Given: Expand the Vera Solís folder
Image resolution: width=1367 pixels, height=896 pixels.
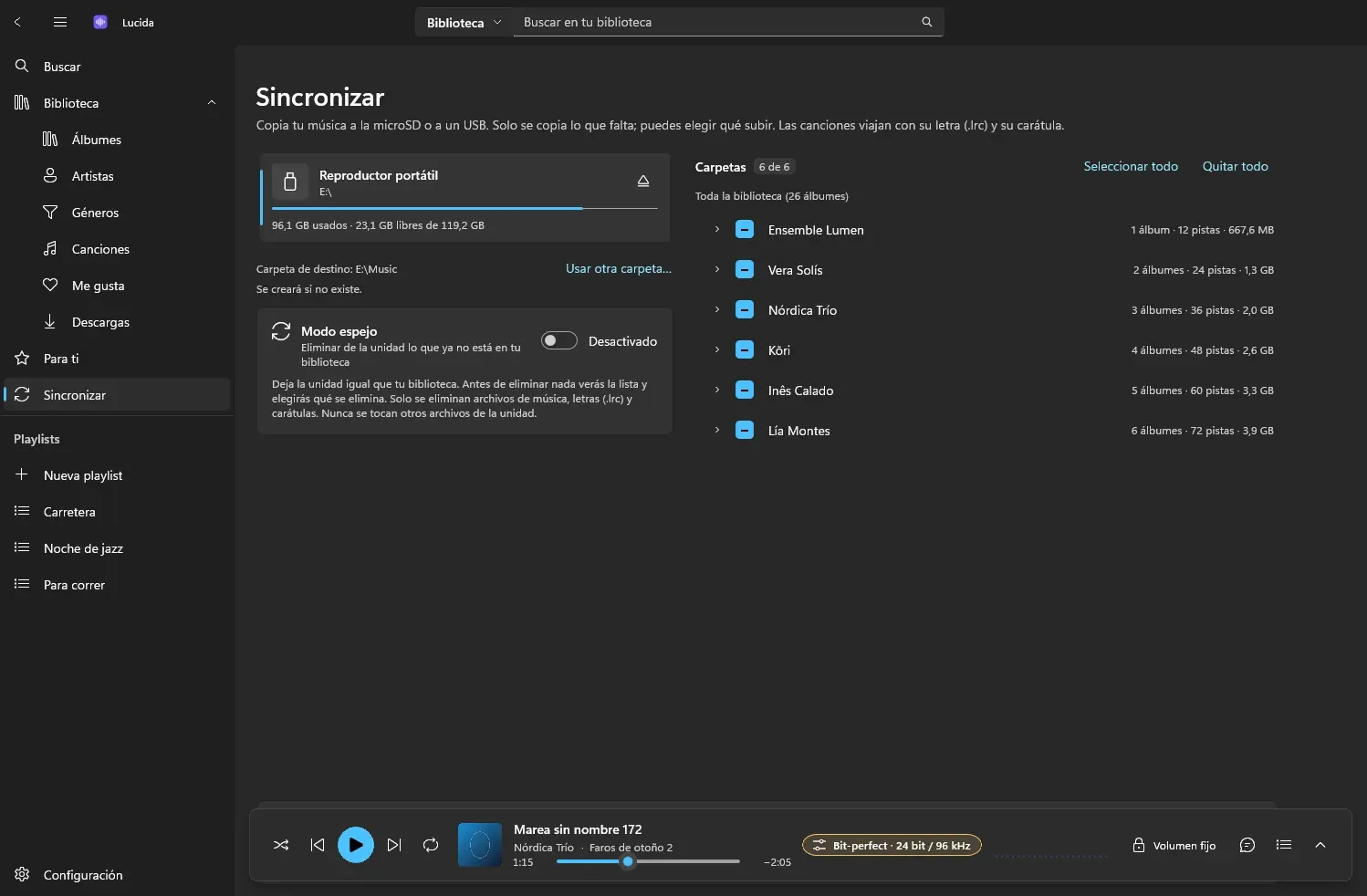Looking at the screenshot, I should (717, 269).
